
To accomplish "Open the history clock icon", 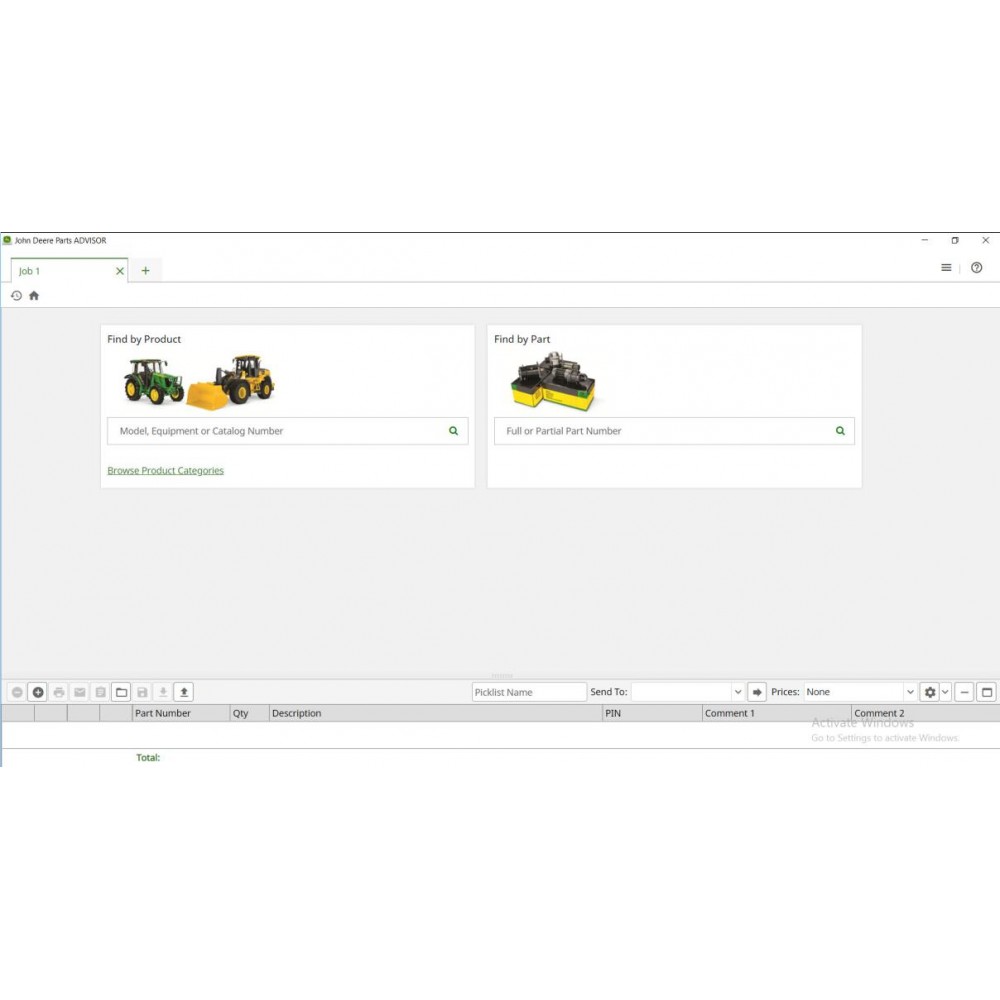I will tap(17, 295).
